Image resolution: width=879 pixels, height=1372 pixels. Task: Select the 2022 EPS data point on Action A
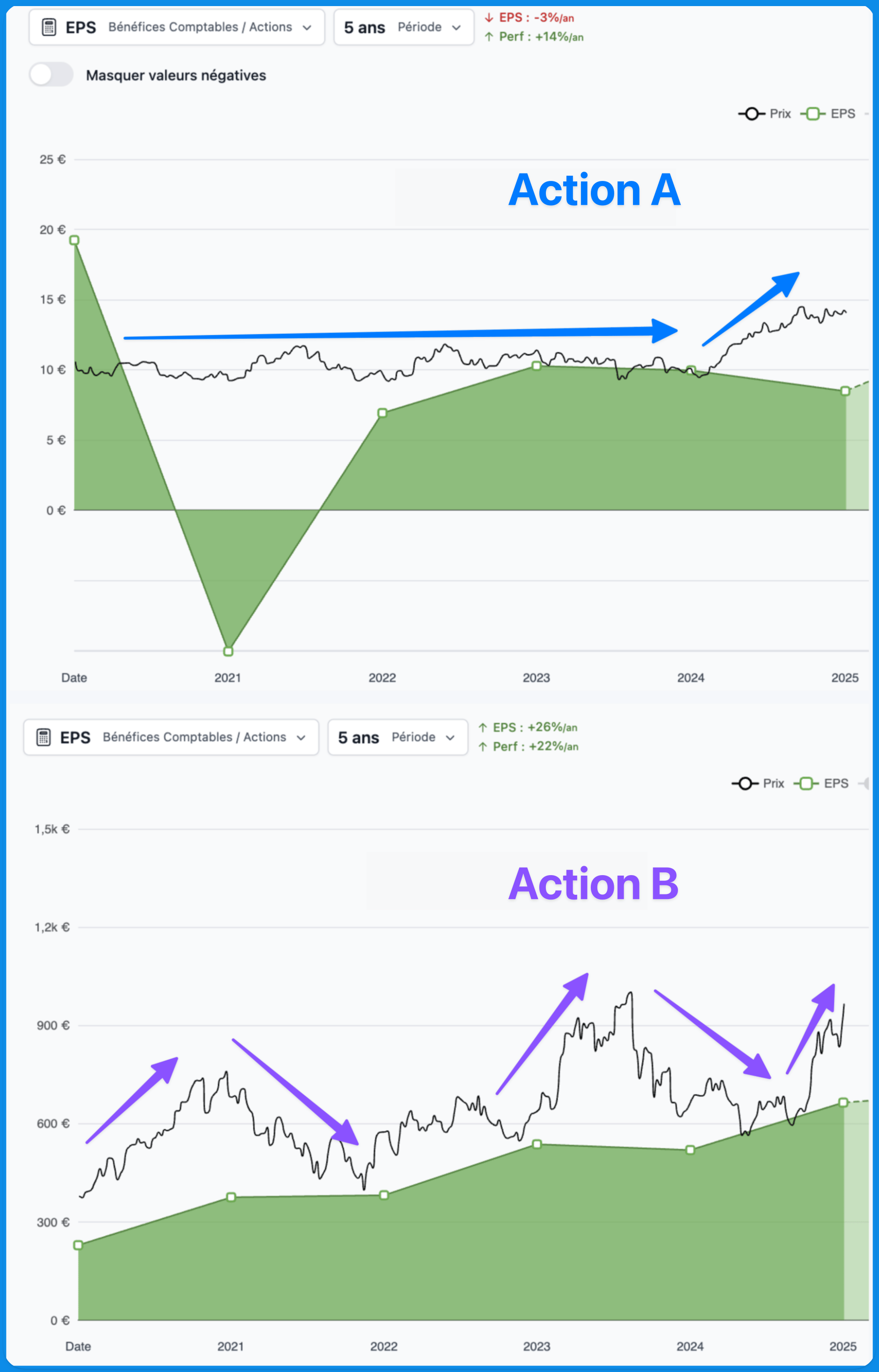(382, 413)
